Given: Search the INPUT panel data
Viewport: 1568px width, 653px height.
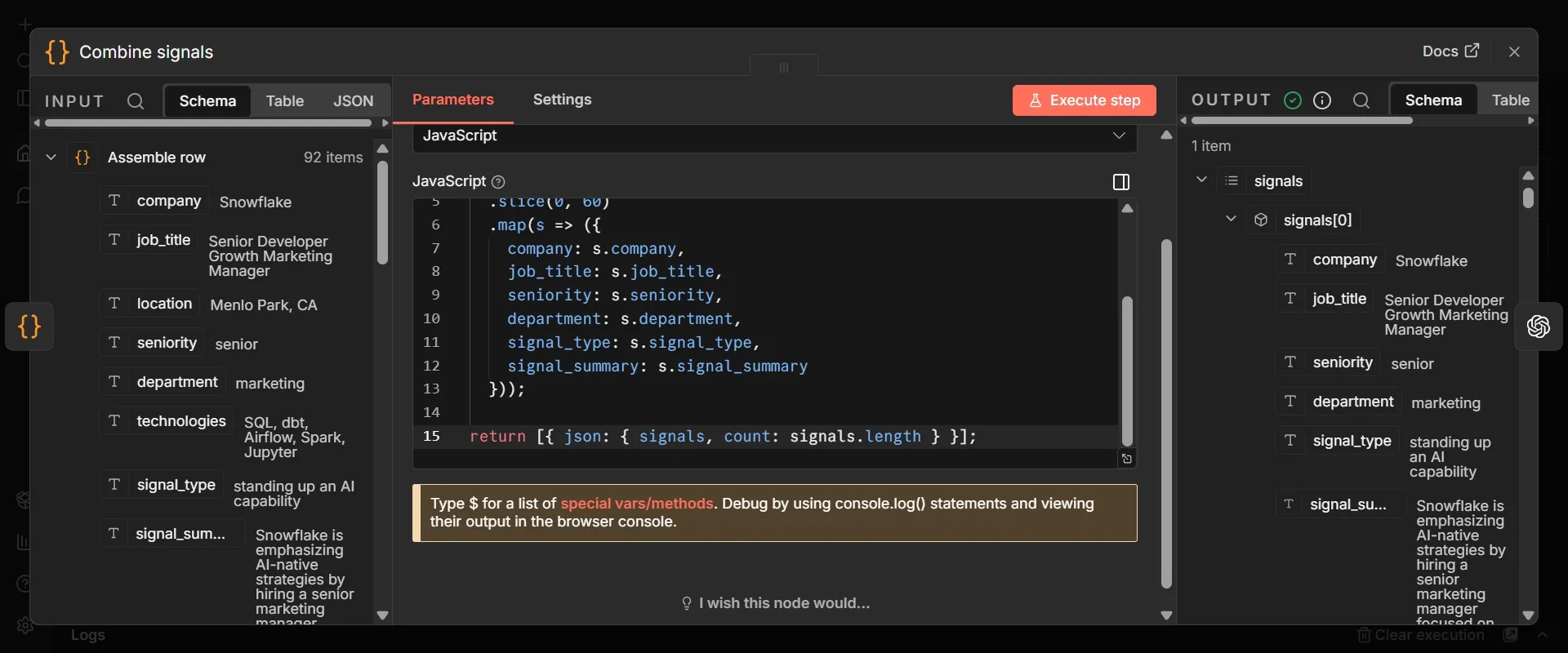Looking at the screenshot, I should (x=136, y=101).
